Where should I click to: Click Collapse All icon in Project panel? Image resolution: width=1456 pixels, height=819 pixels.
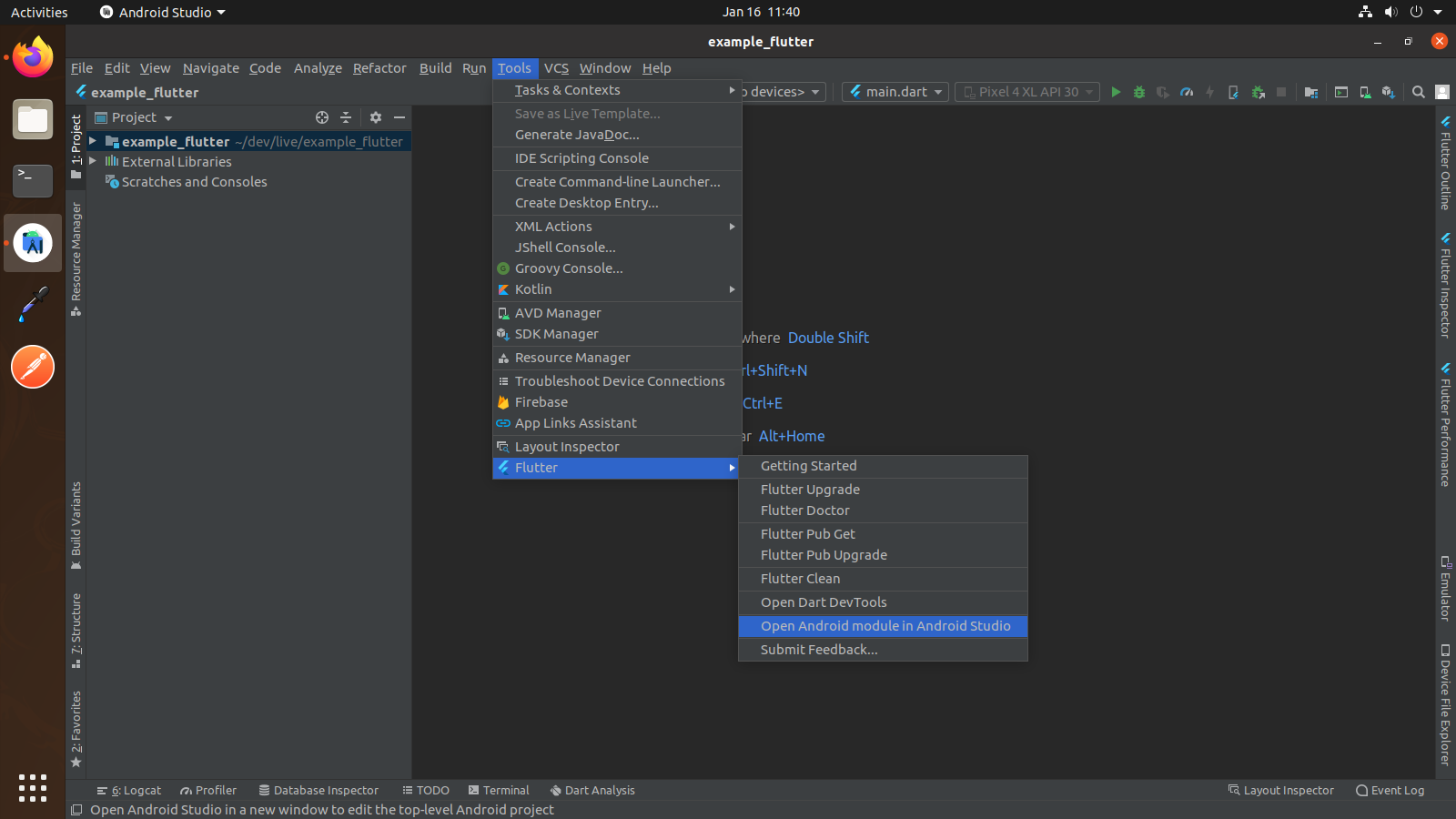346,117
